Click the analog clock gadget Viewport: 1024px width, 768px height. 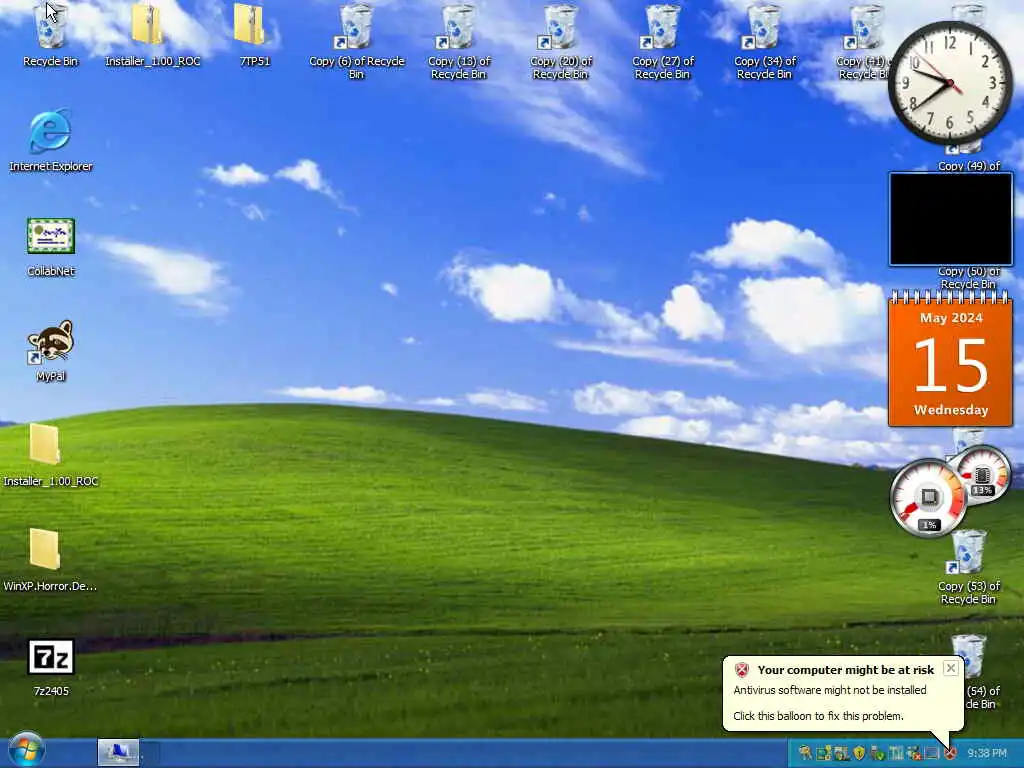pyautogui.click(x=950, y=83)
